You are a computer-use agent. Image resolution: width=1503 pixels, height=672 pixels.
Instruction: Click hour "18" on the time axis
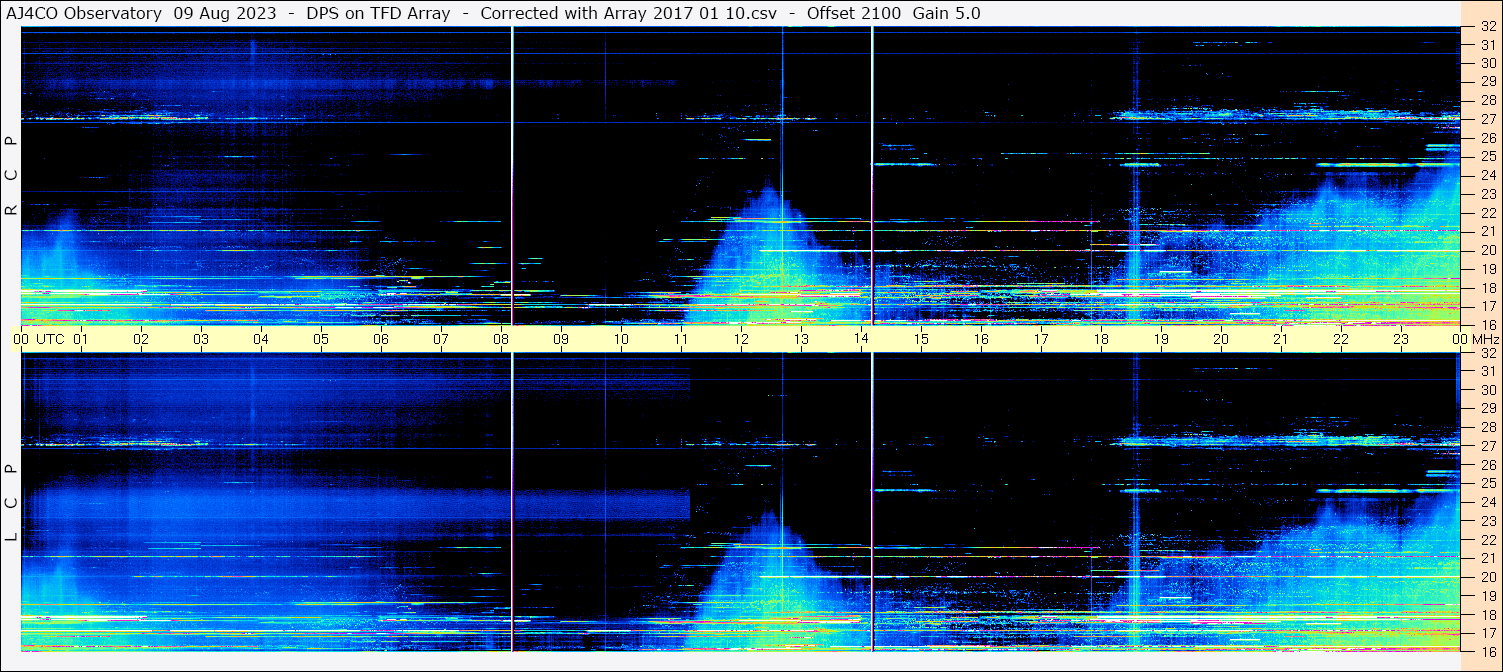coord(1101,339)
